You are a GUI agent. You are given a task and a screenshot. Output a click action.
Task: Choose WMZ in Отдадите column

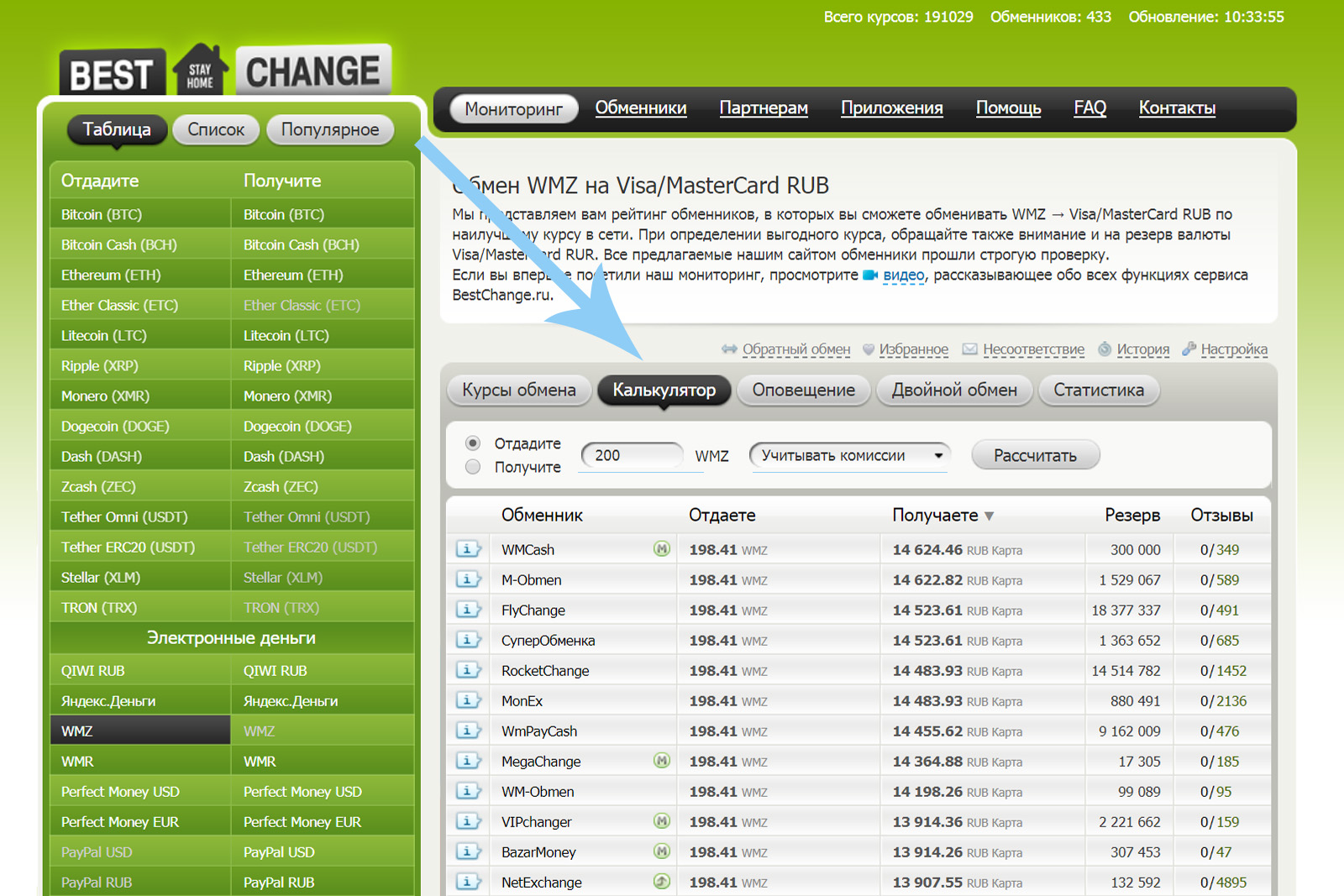click(x=140, y=731)
